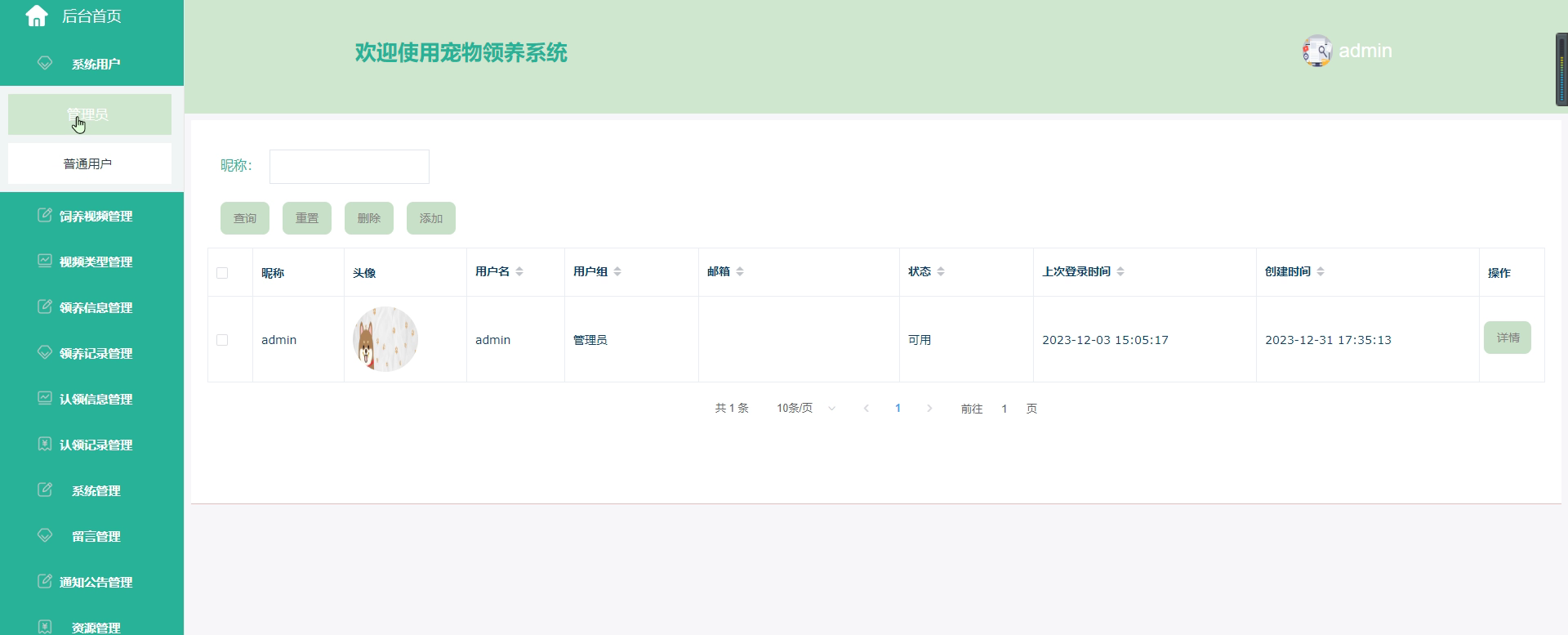1568x635 pixels.
Task: Expand the 系统管理 menu
Action: [91, 490]
